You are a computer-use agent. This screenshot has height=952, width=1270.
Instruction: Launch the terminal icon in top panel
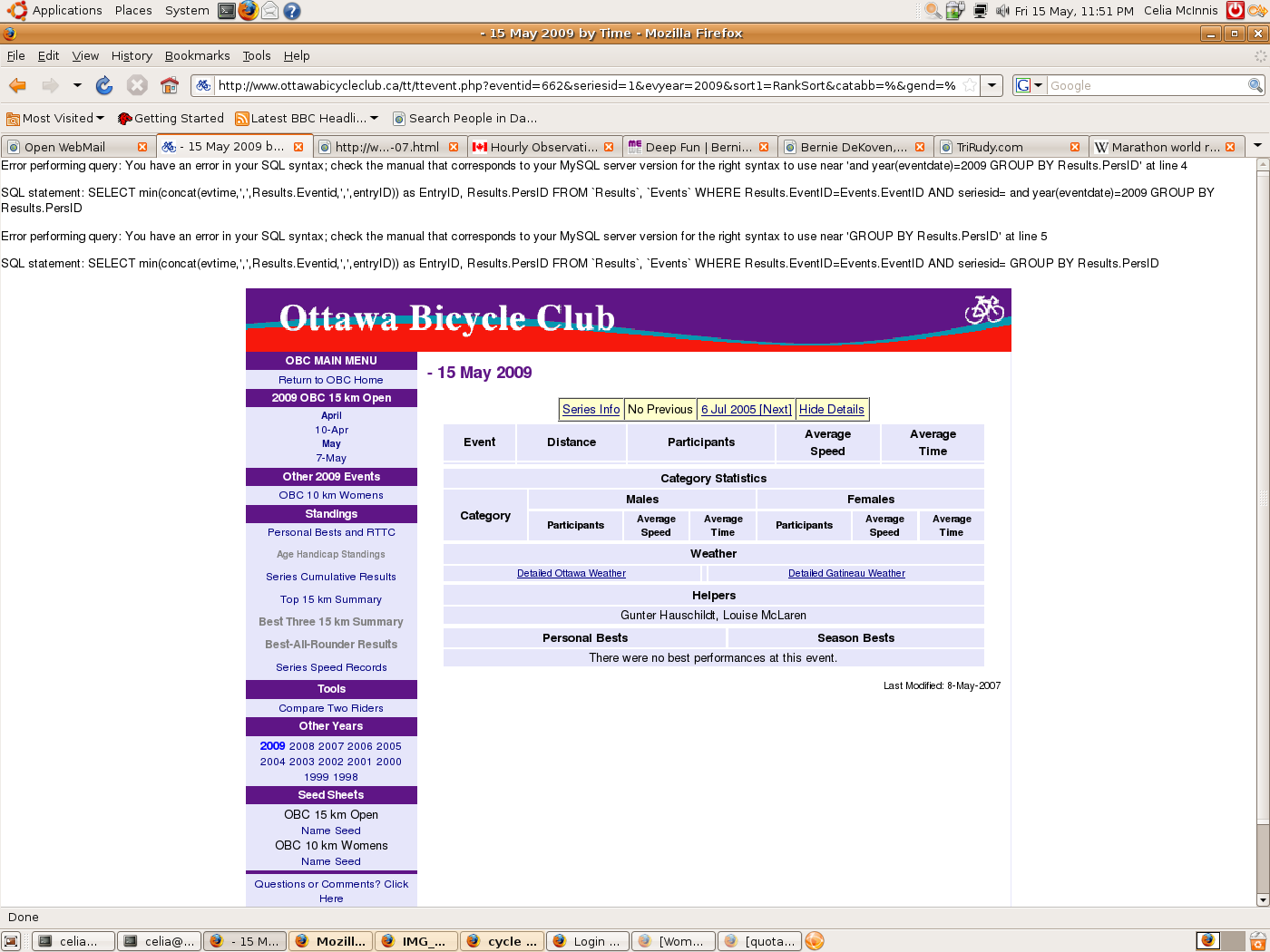pyautogui.click(x=227, y=11)
